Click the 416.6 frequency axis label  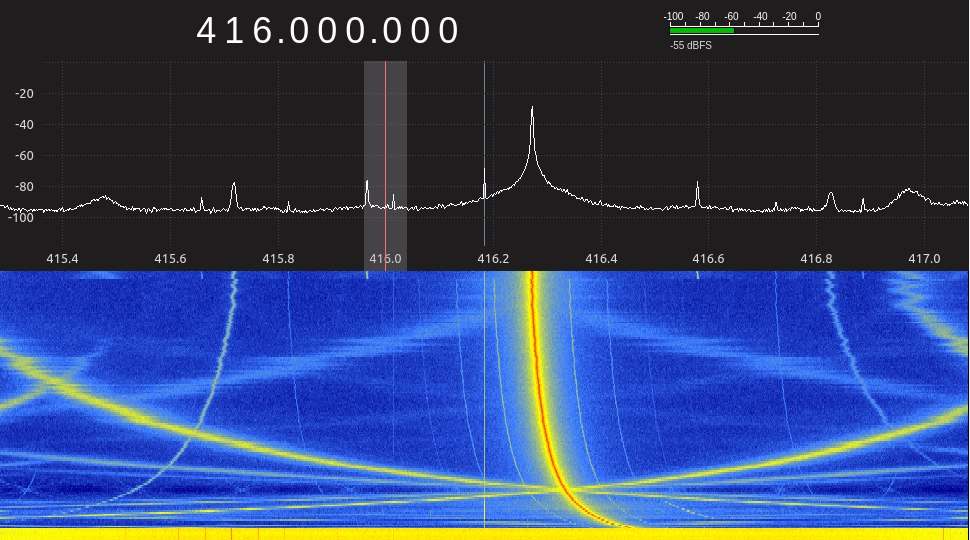tap(708, 259)
